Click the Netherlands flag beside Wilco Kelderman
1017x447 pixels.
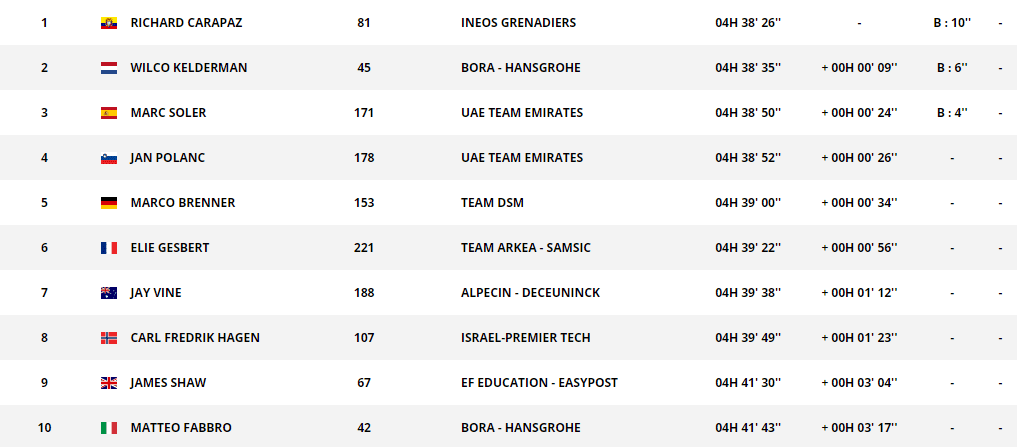(x=109, y=68)
